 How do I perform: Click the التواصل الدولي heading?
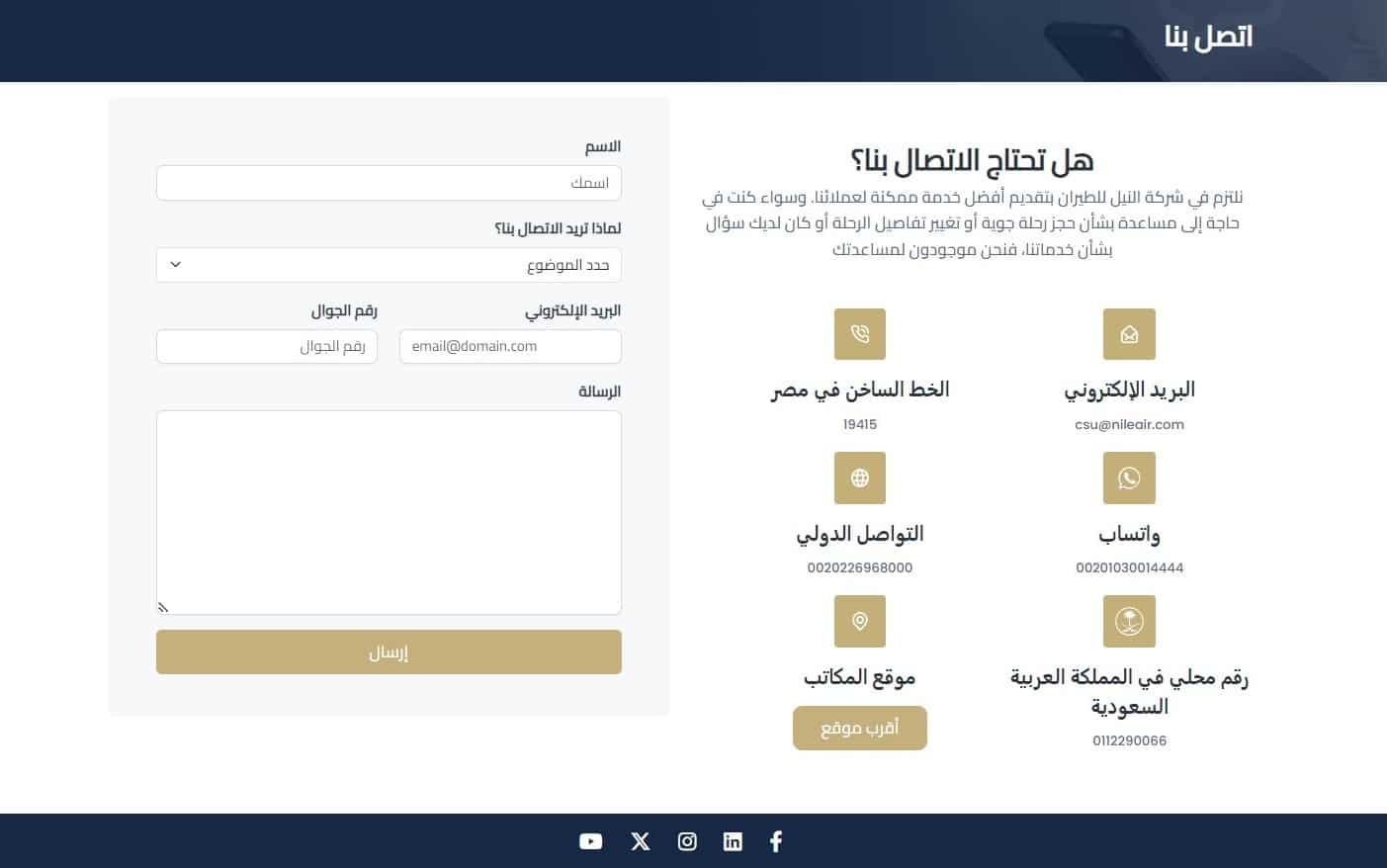[x=860, y=534]
